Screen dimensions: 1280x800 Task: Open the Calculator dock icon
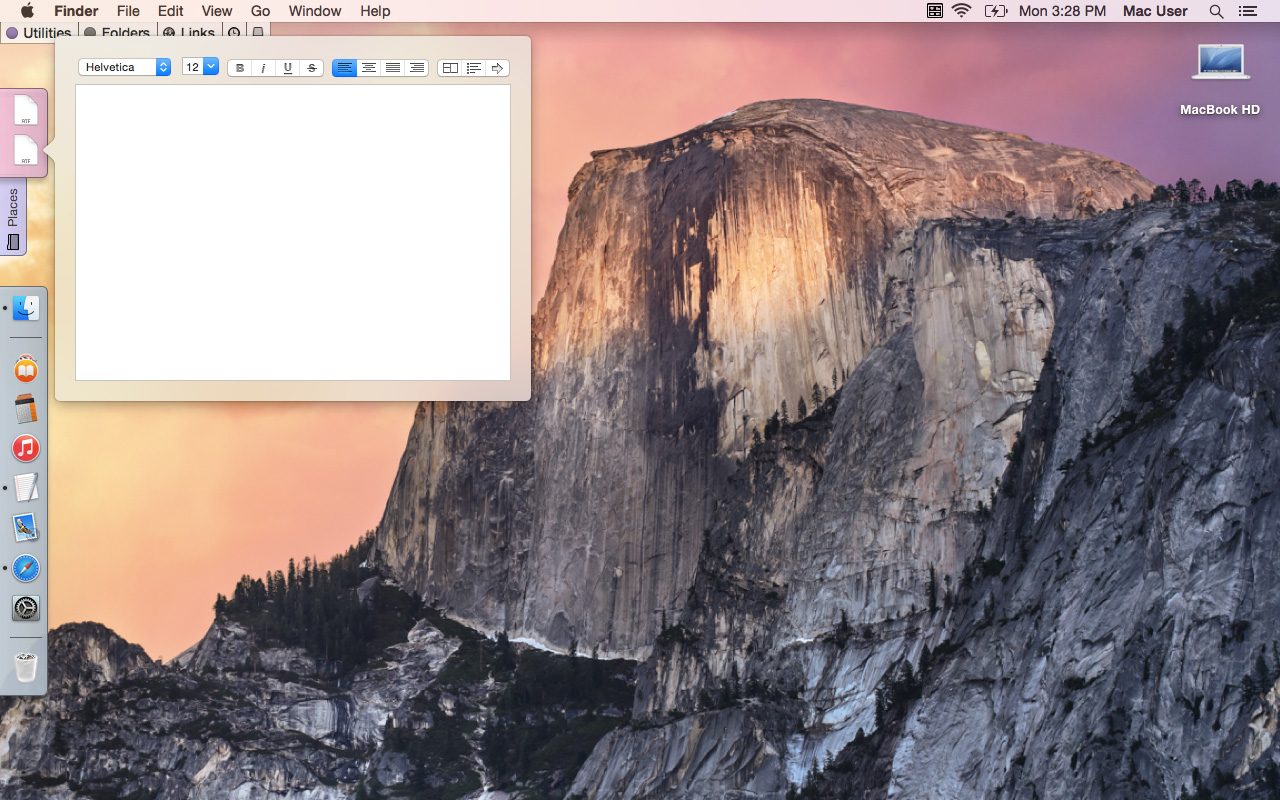tap(26, 408)
